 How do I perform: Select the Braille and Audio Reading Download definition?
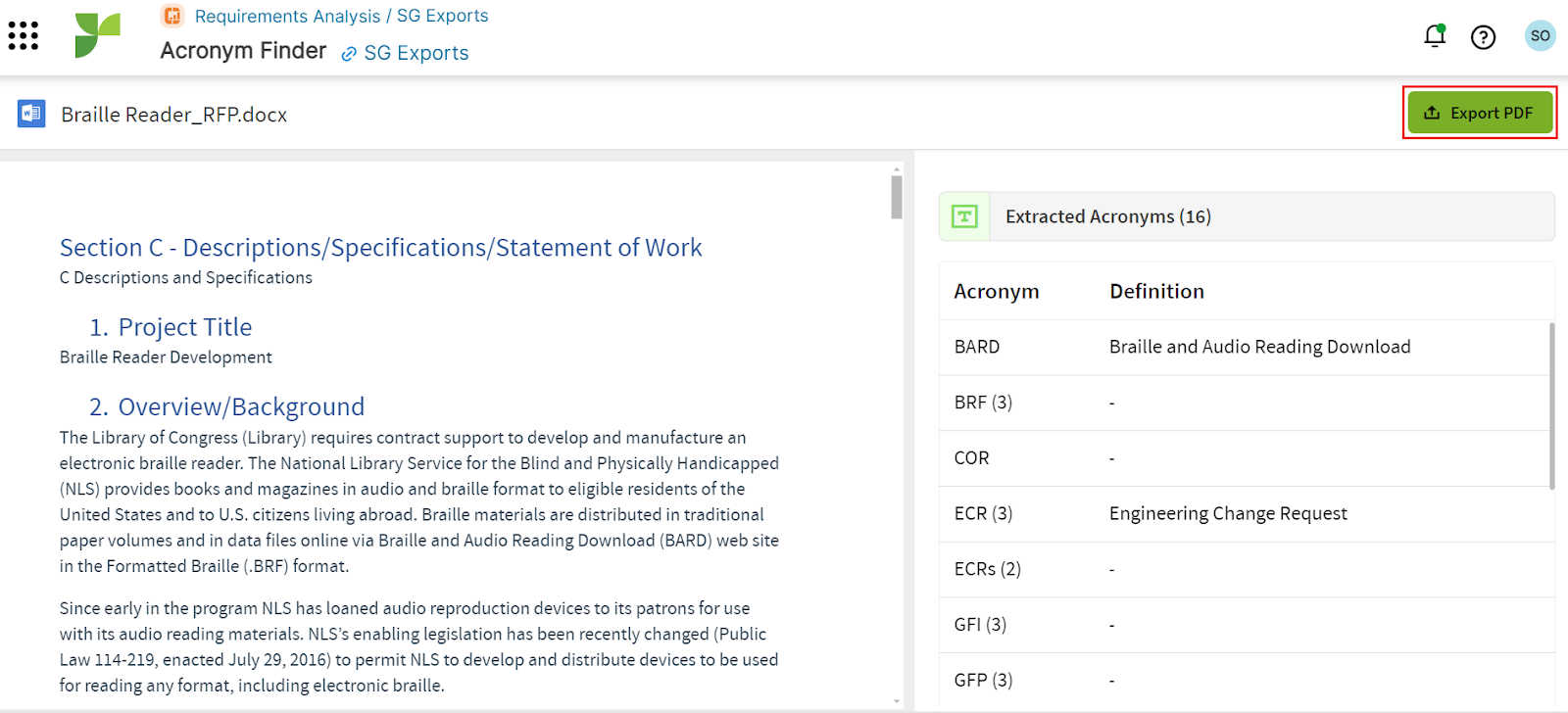coord(1259,347)
